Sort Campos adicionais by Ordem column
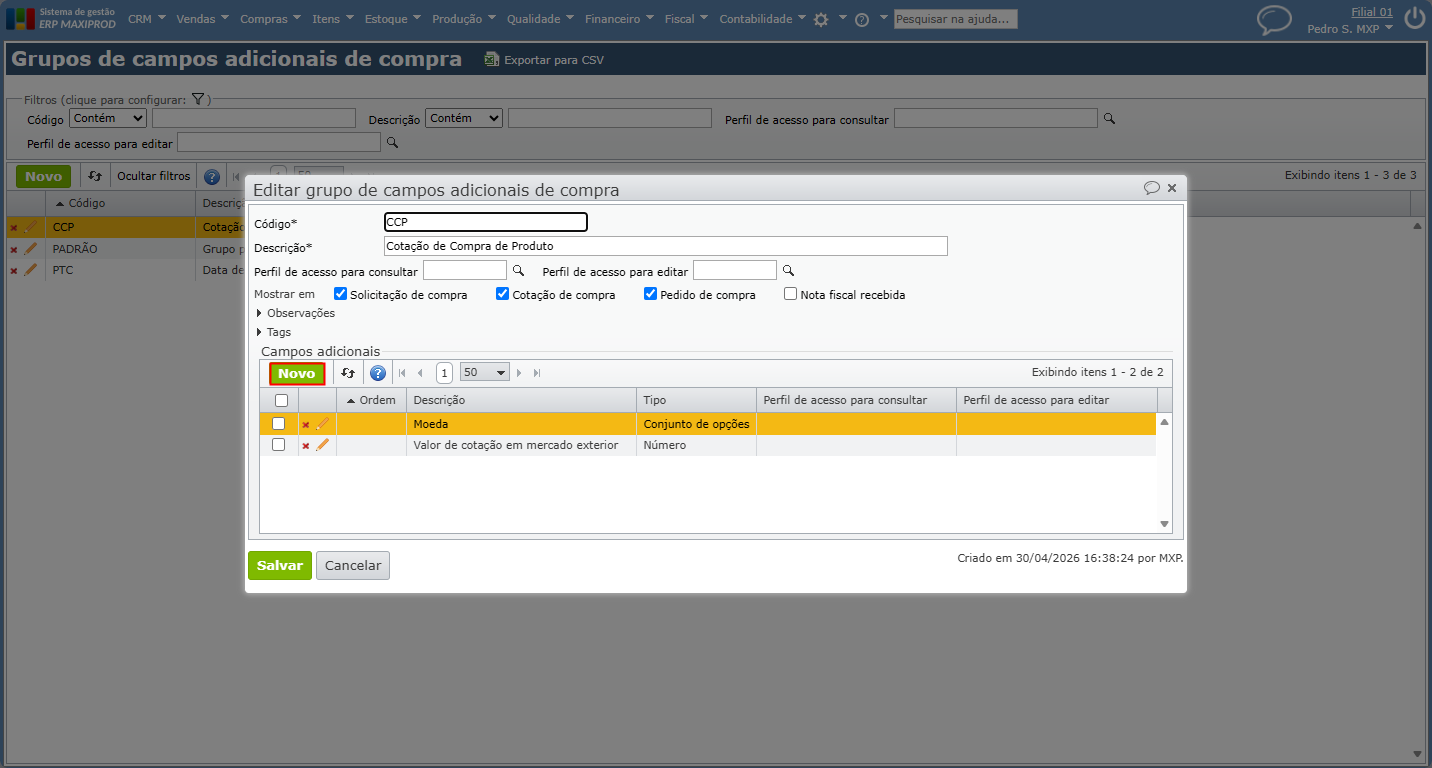This screenshot has width=1432, height=768. [371, 400]
